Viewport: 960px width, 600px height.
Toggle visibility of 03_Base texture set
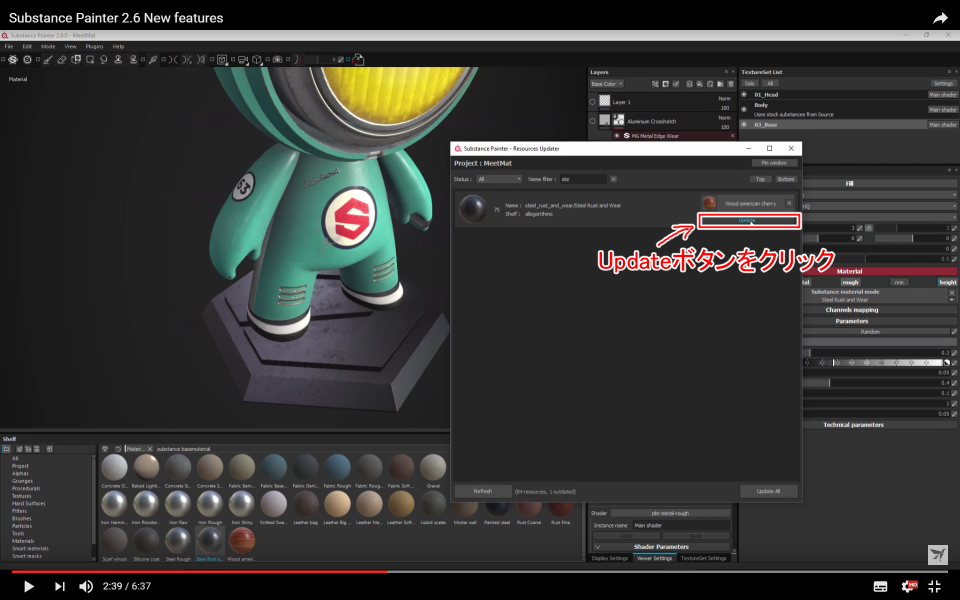pos(744,124)
